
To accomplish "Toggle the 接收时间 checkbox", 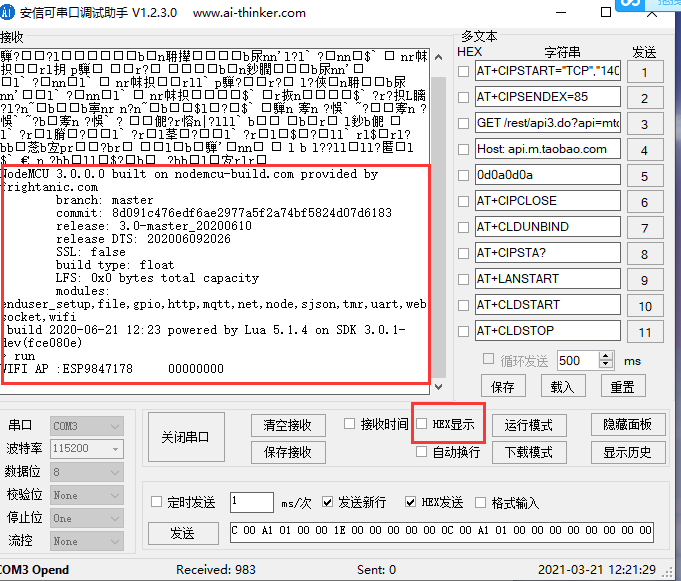I will [349, 423].
